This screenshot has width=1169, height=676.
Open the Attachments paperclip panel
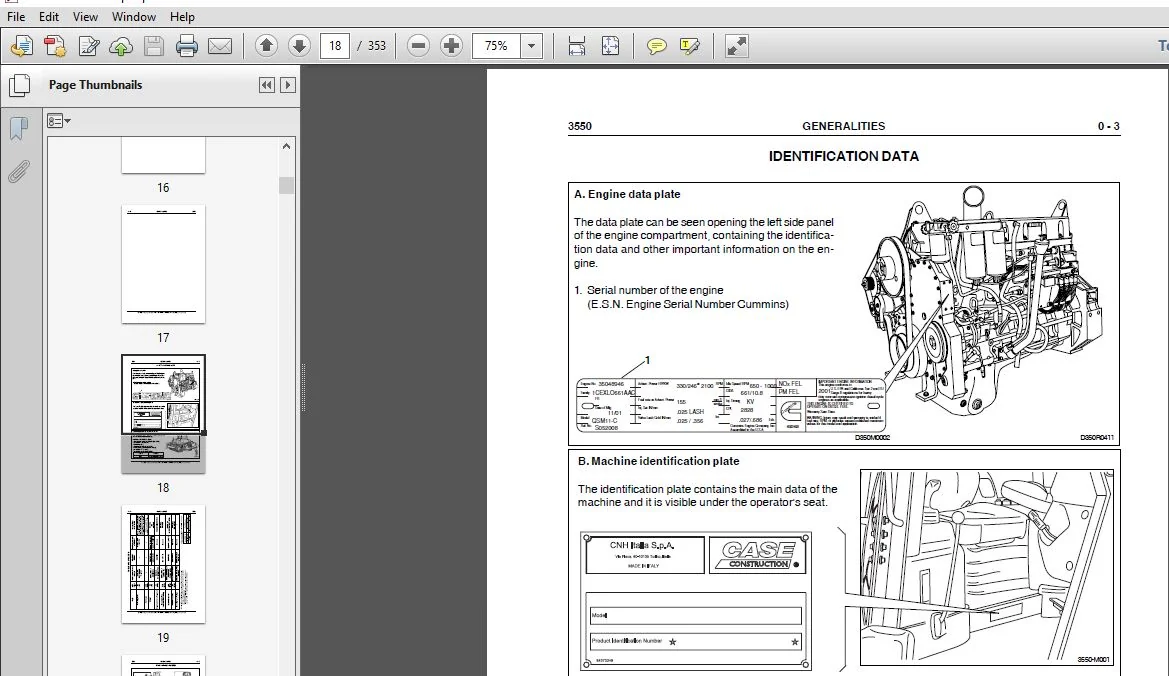click(19, 172)
